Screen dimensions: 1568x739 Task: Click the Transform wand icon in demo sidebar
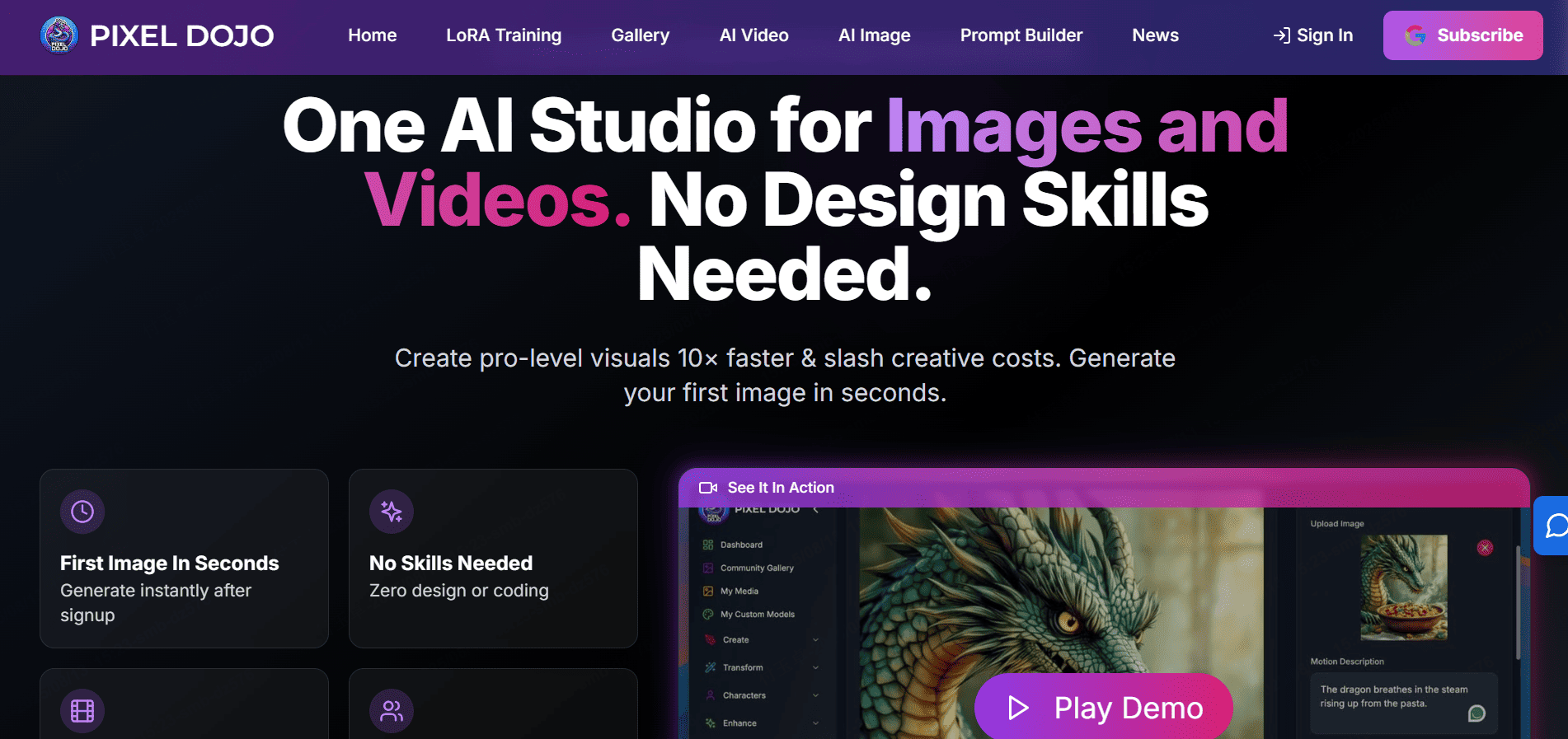point(710,667)
